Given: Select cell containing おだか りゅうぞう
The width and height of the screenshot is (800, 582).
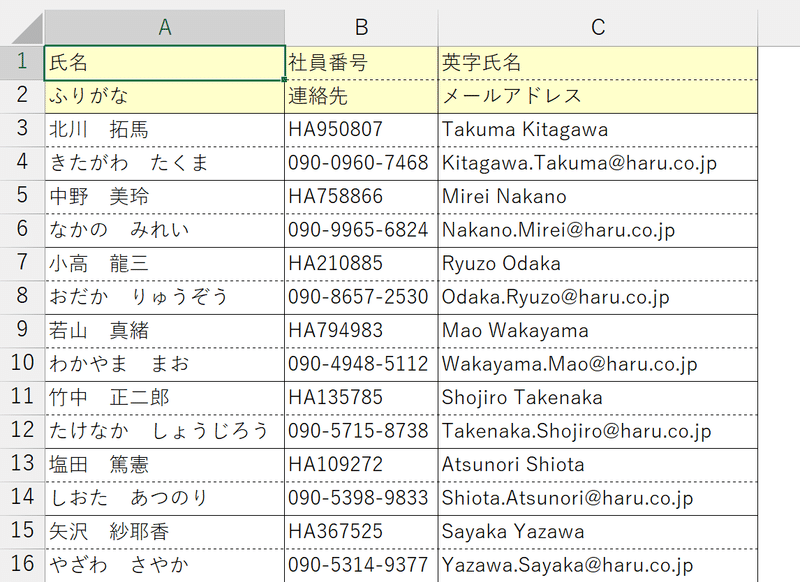Looking at the screenshot, I should tap(164, 297).
